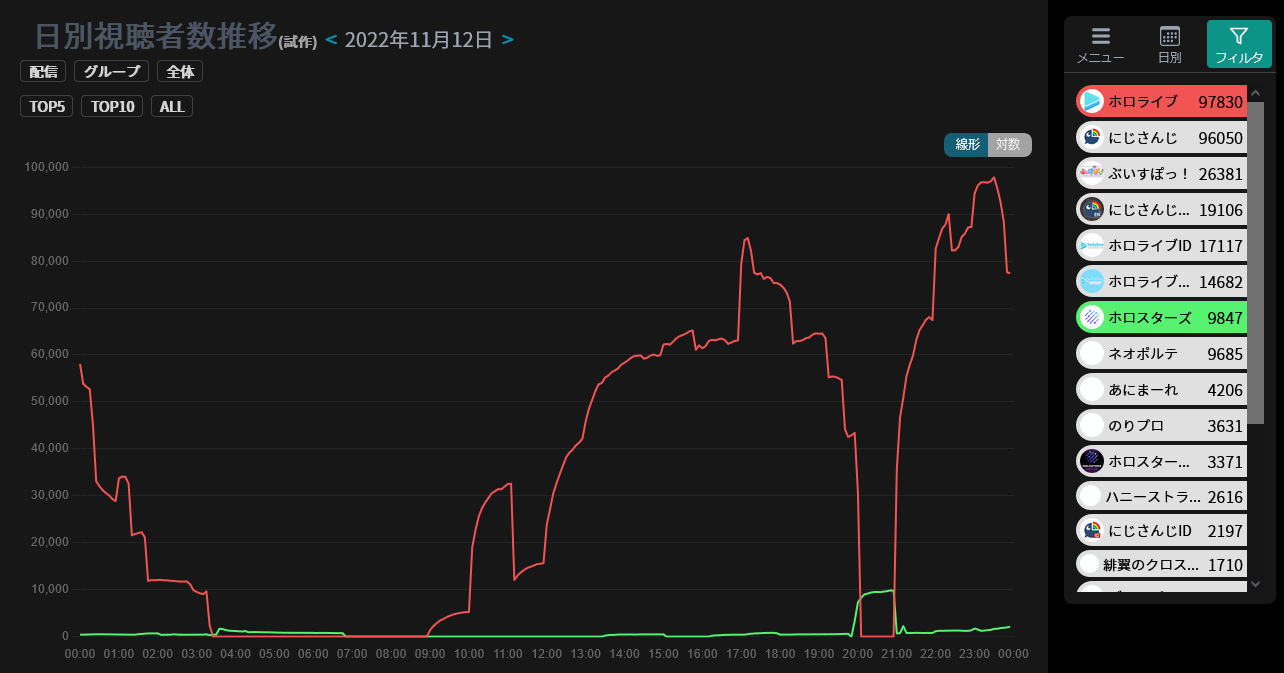Switch chart scale to 線形
This screenshot has height=673, width=1284.
tap(967, 144)
